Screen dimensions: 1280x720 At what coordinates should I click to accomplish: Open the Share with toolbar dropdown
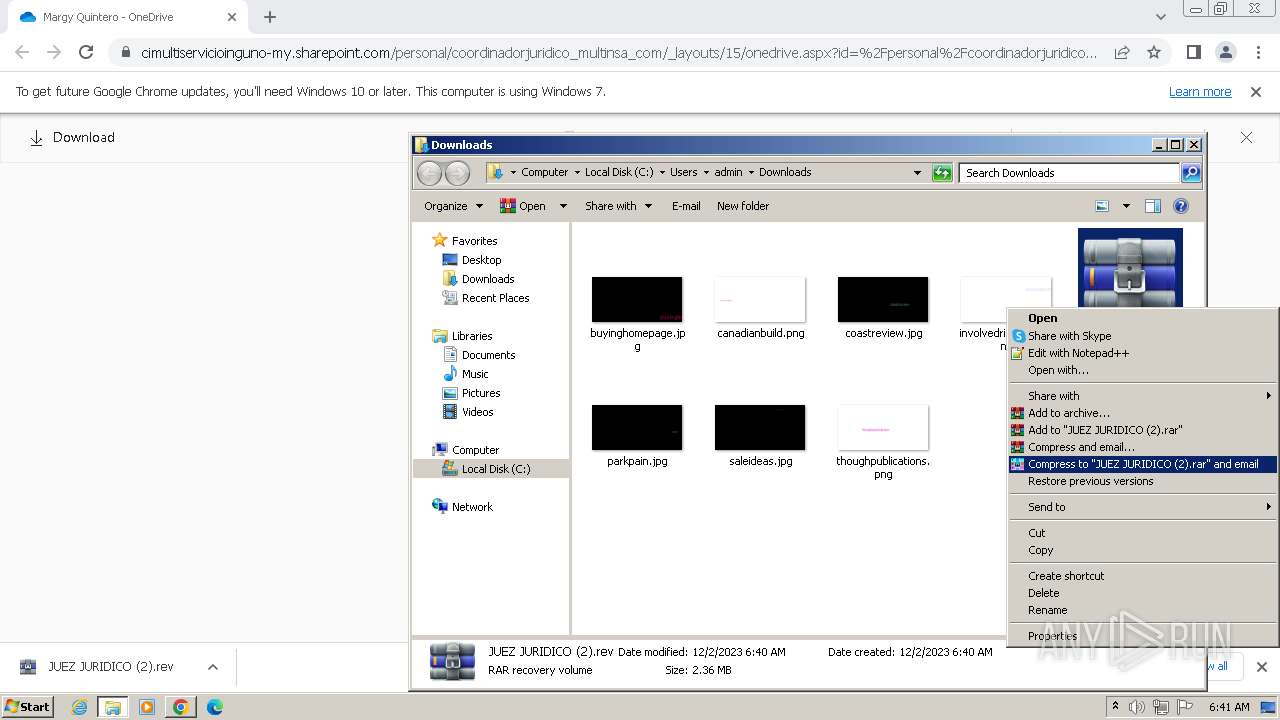coord(618,206)
